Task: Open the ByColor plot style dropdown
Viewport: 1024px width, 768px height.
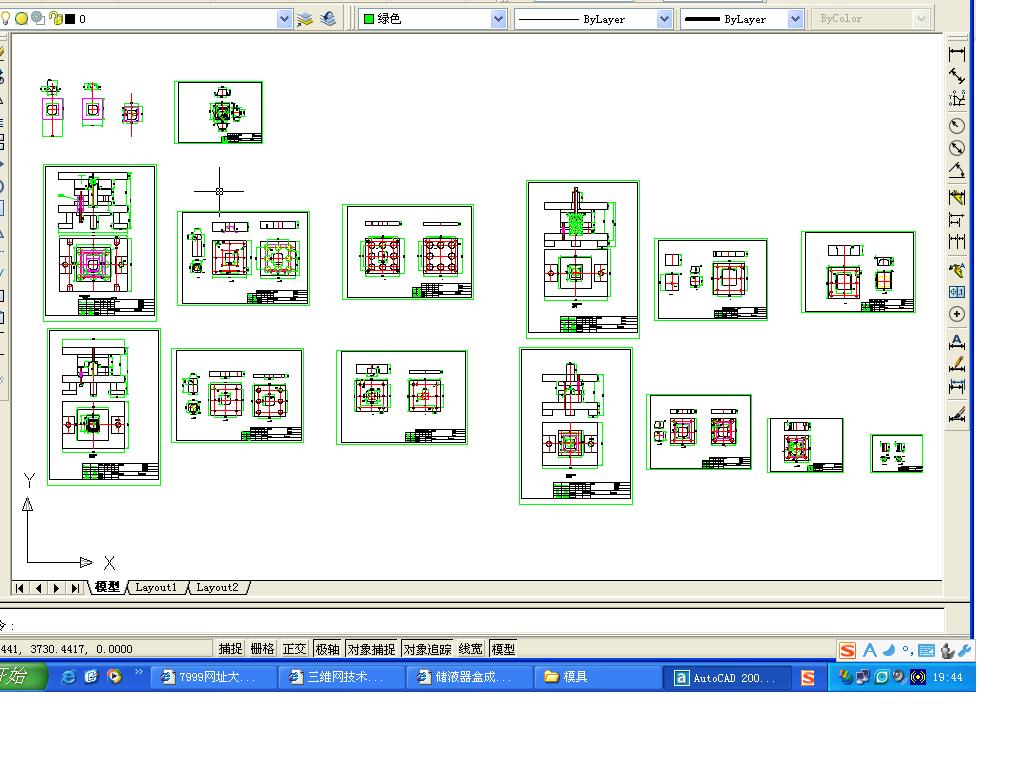Action: pyautogui.click(x=921, y=19)
